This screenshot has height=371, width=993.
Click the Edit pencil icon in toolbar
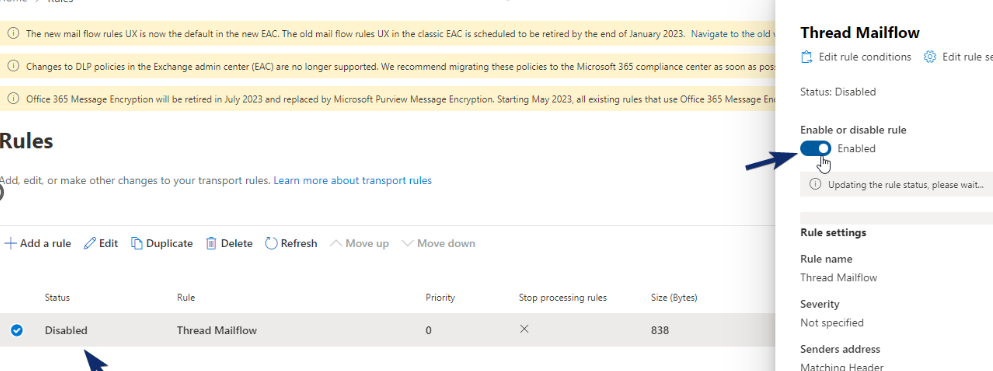[x=90, y=243]
